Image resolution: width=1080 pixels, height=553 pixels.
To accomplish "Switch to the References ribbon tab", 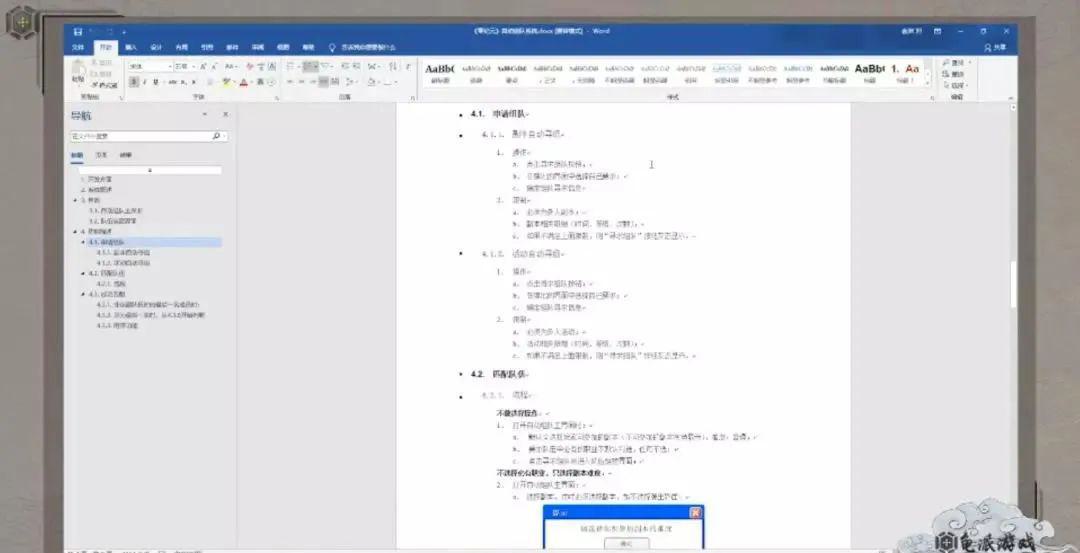I will [207, 48].
